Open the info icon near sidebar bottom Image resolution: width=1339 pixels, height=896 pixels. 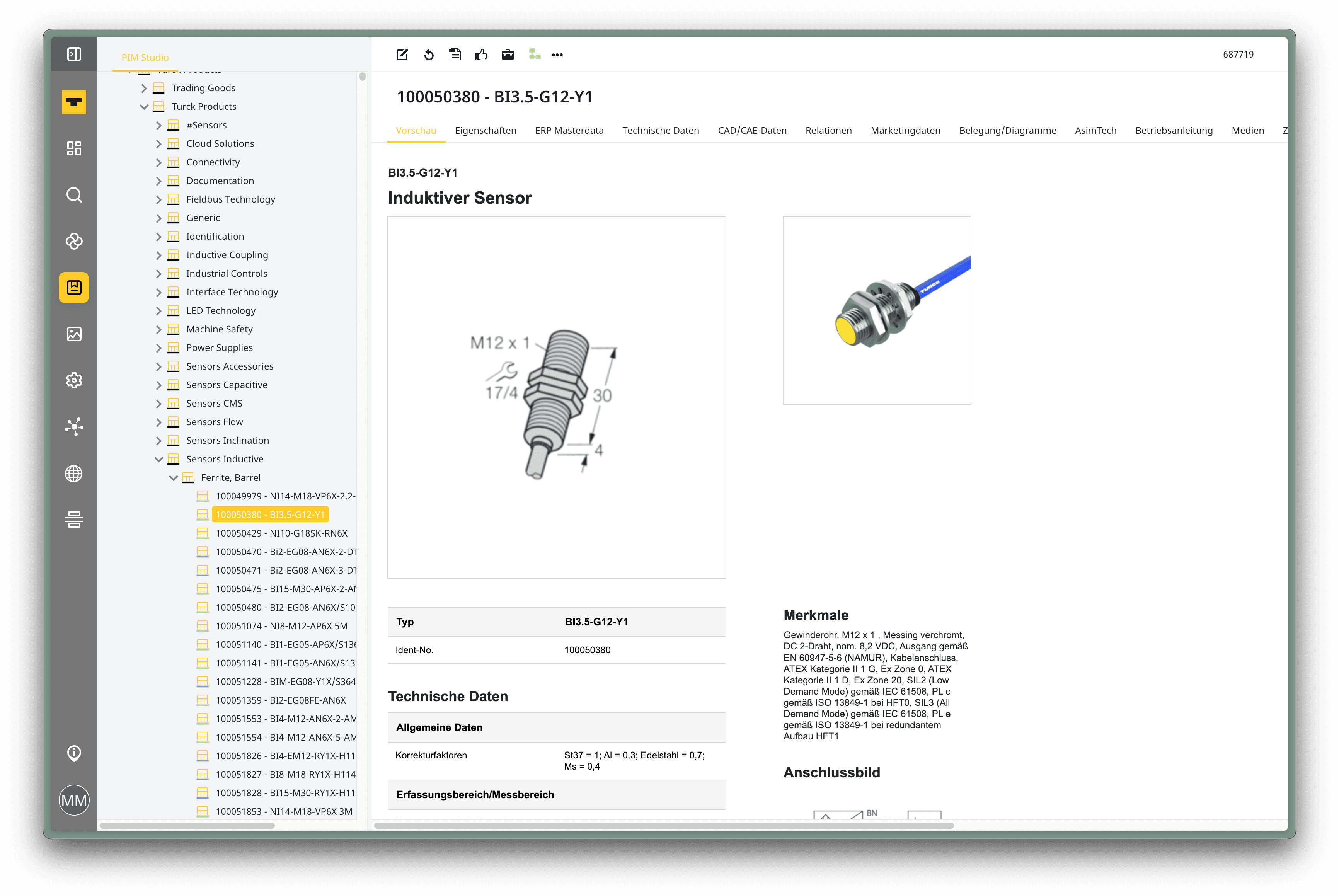point(74,753)
